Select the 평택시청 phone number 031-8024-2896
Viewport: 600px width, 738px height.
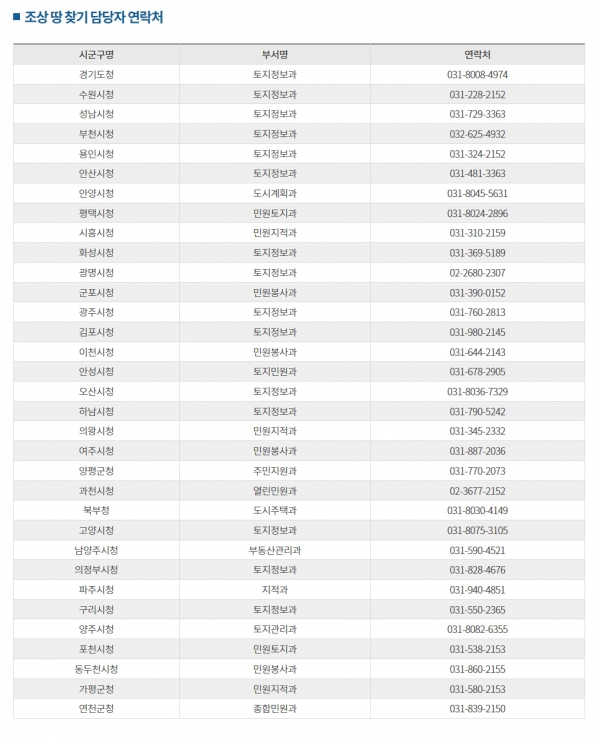tap(477, 213)
